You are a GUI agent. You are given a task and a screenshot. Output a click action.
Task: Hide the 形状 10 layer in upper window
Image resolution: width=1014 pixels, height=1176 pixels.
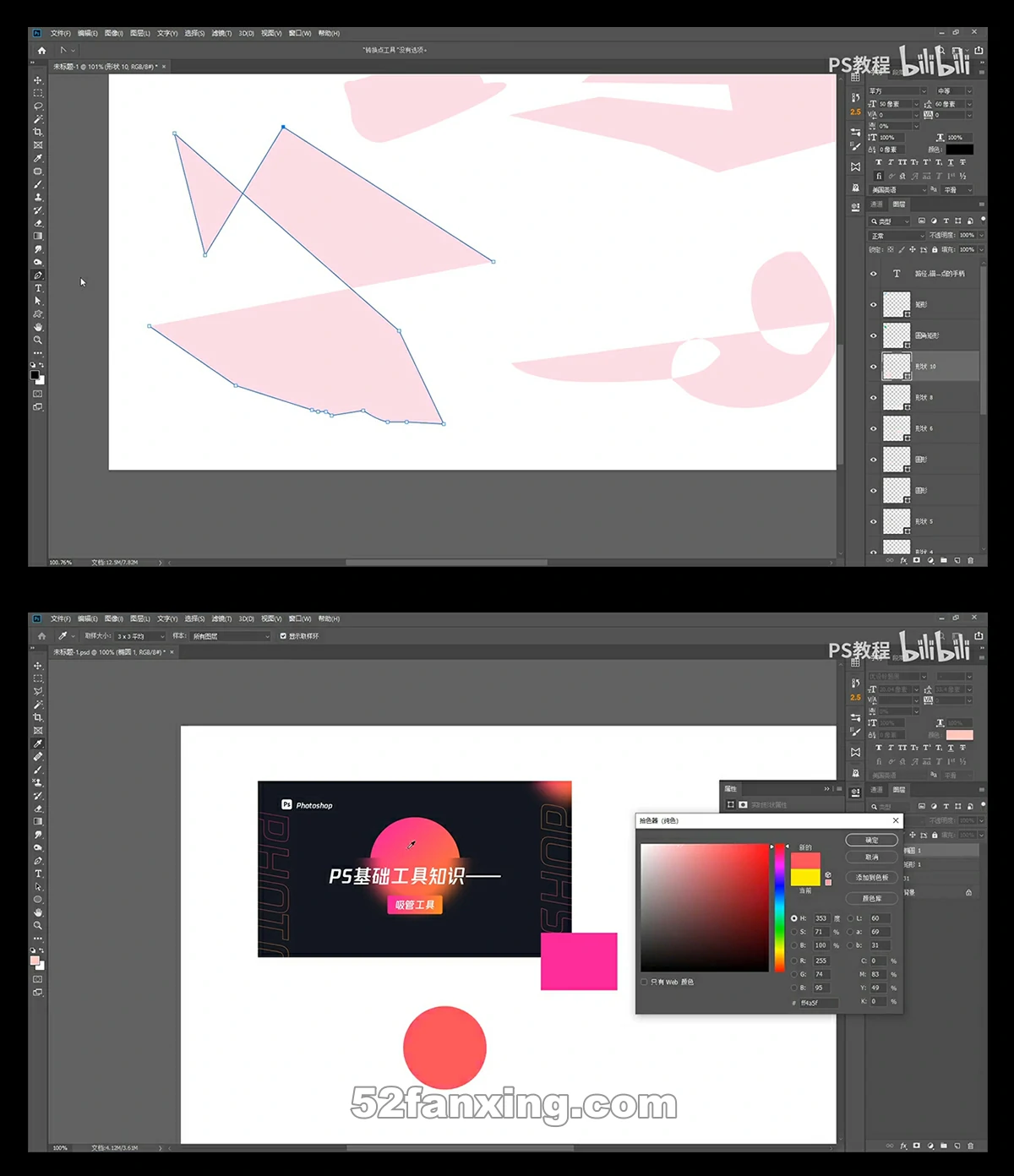pyautogui.click(x=874, y=367)
